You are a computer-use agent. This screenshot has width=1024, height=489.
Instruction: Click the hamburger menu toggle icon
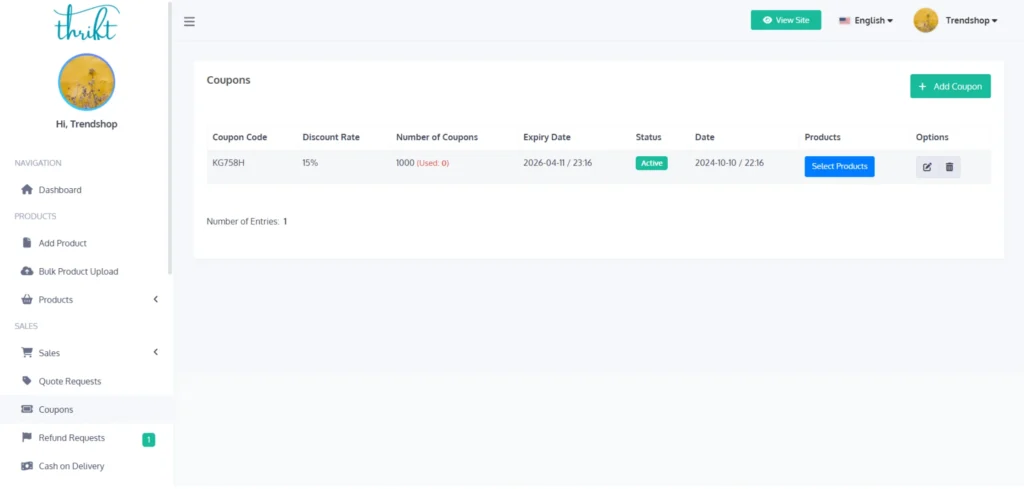coord(189,21)
